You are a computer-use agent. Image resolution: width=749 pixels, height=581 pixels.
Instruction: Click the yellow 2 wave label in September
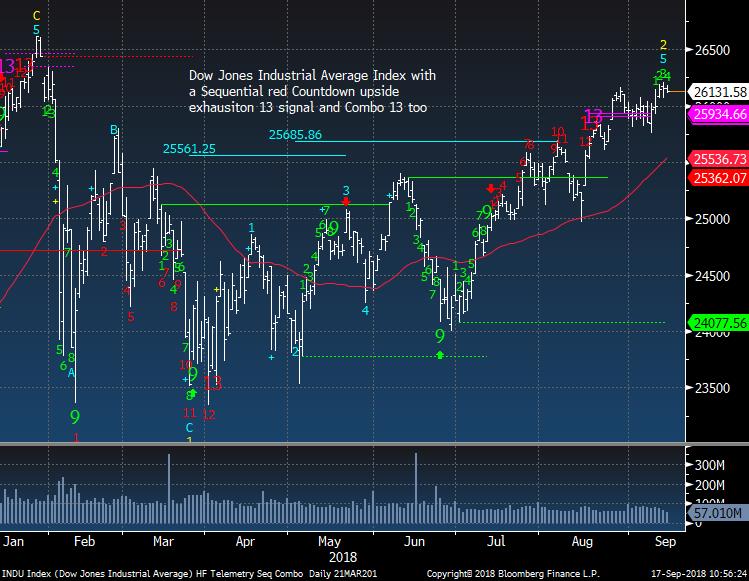coord(663,45)
